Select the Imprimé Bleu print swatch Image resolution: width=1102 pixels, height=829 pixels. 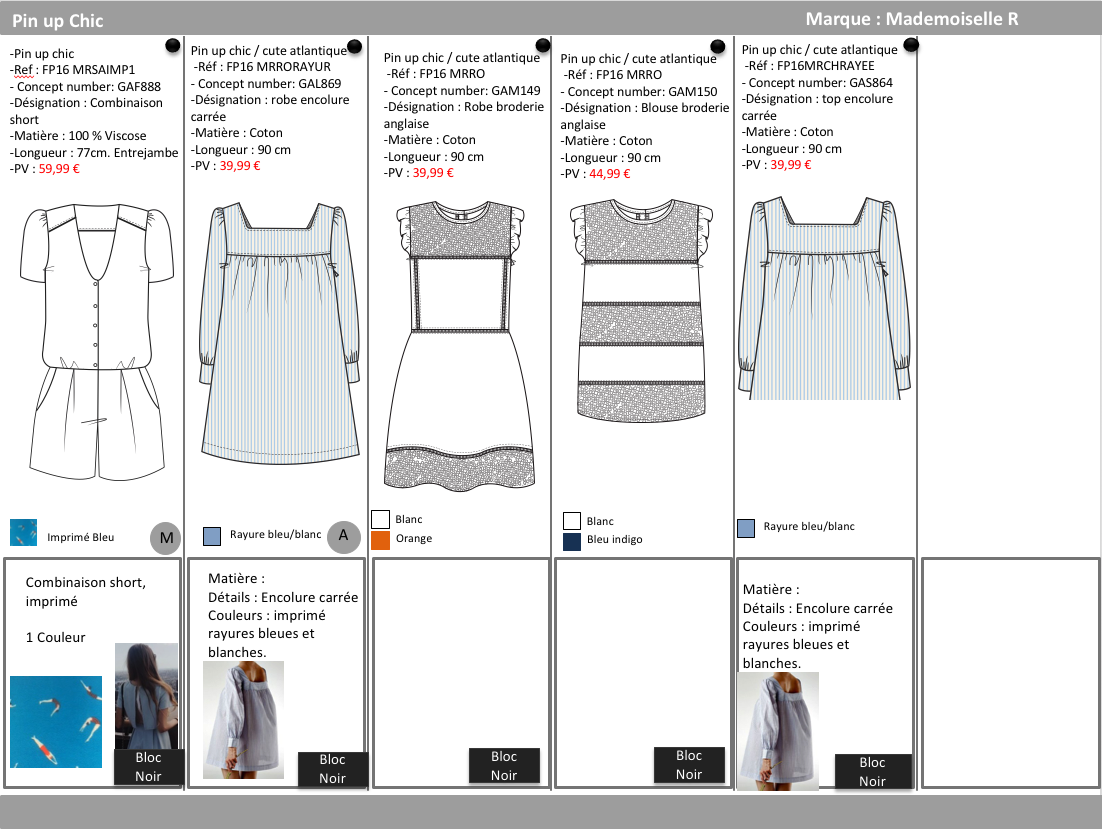click(x=23, y=532)
